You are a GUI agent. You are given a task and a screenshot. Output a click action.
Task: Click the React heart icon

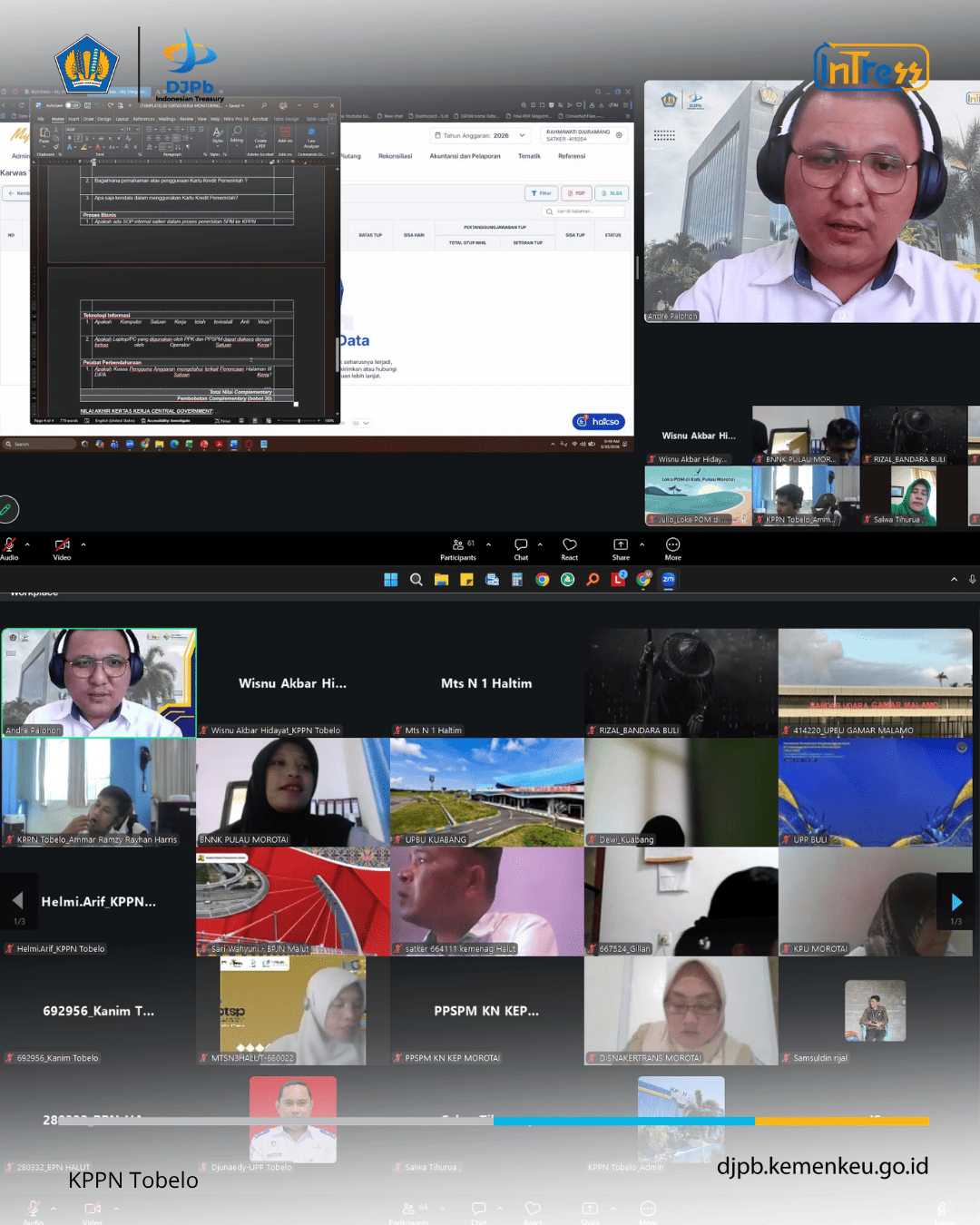pyautogui.click(x=570, y=548)
